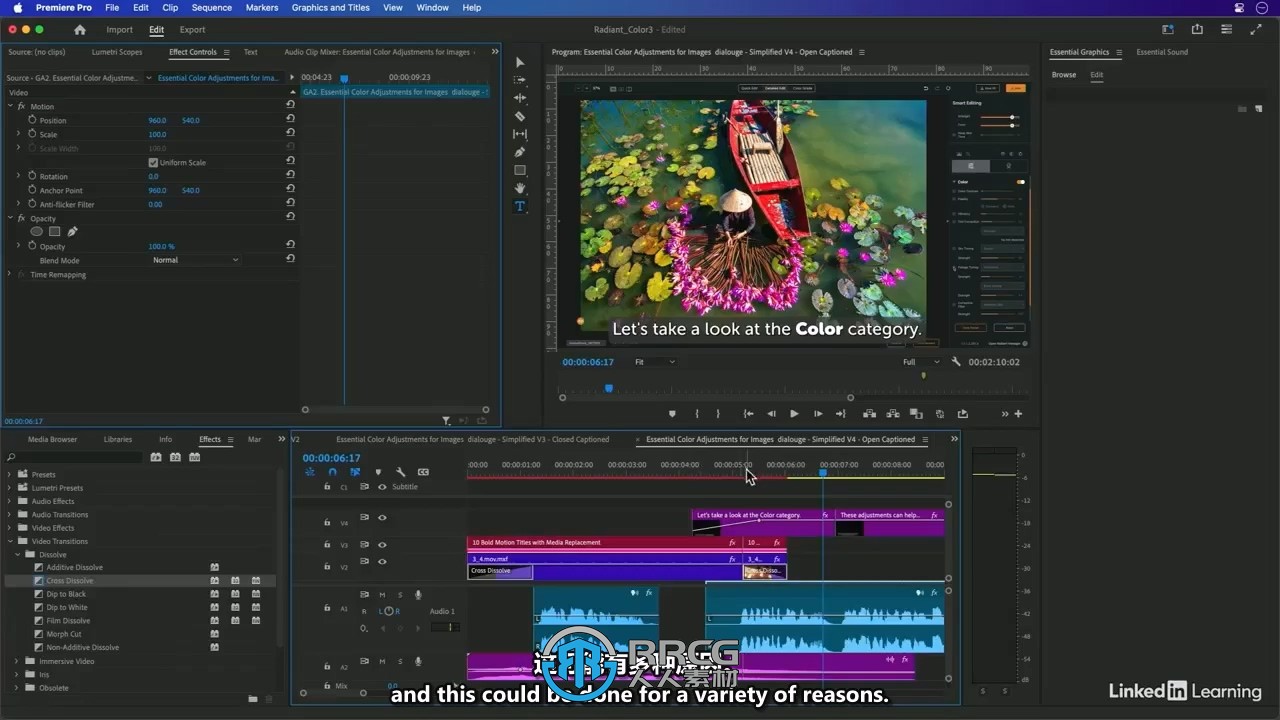This screenshot has height=720, width=1280.
Task: Expand the Time Remapping section
Action: click(x=10, y=274)
